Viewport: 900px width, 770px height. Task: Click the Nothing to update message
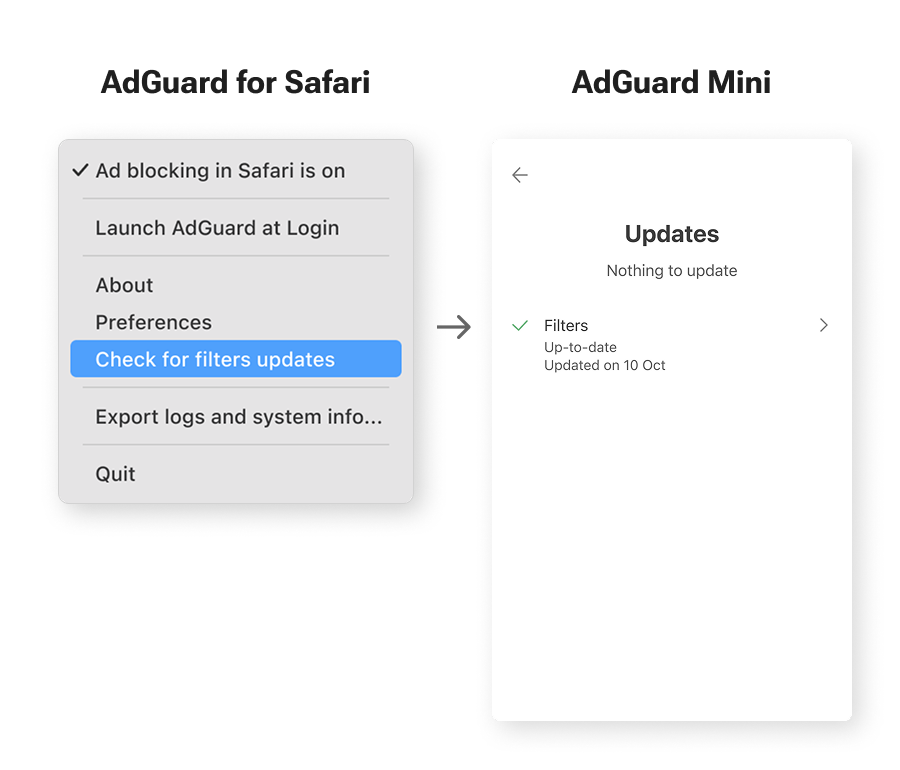(672, 271)
